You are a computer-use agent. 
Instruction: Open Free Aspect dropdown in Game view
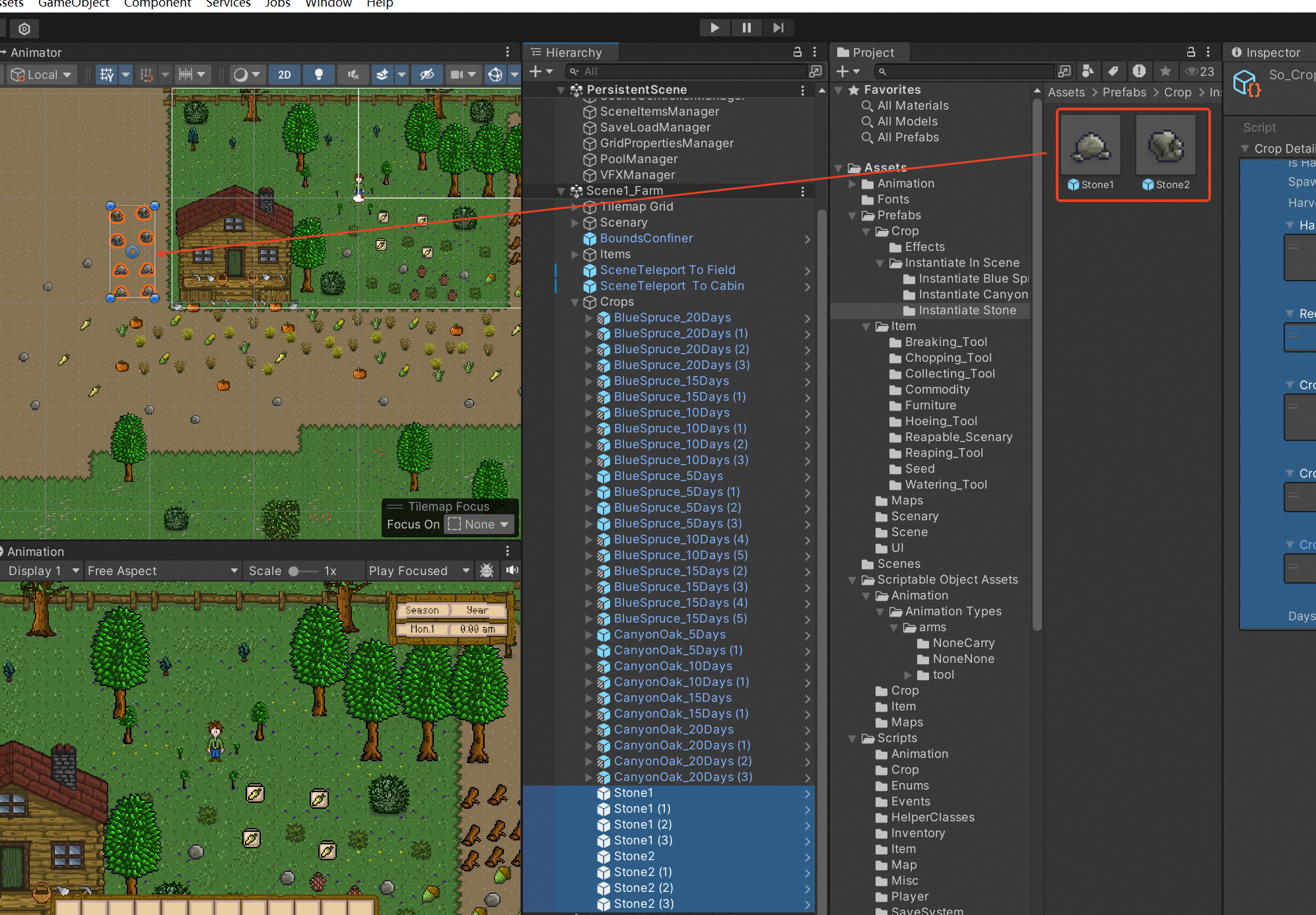point(162,570)
